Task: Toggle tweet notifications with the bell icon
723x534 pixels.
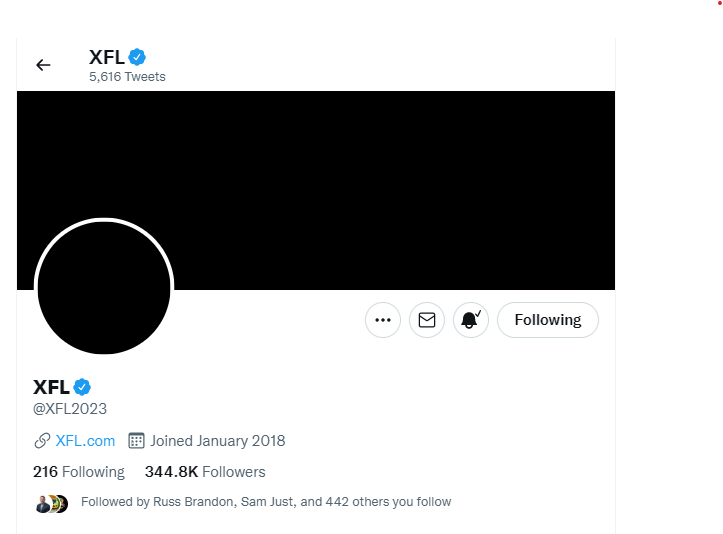Action: 470,320
